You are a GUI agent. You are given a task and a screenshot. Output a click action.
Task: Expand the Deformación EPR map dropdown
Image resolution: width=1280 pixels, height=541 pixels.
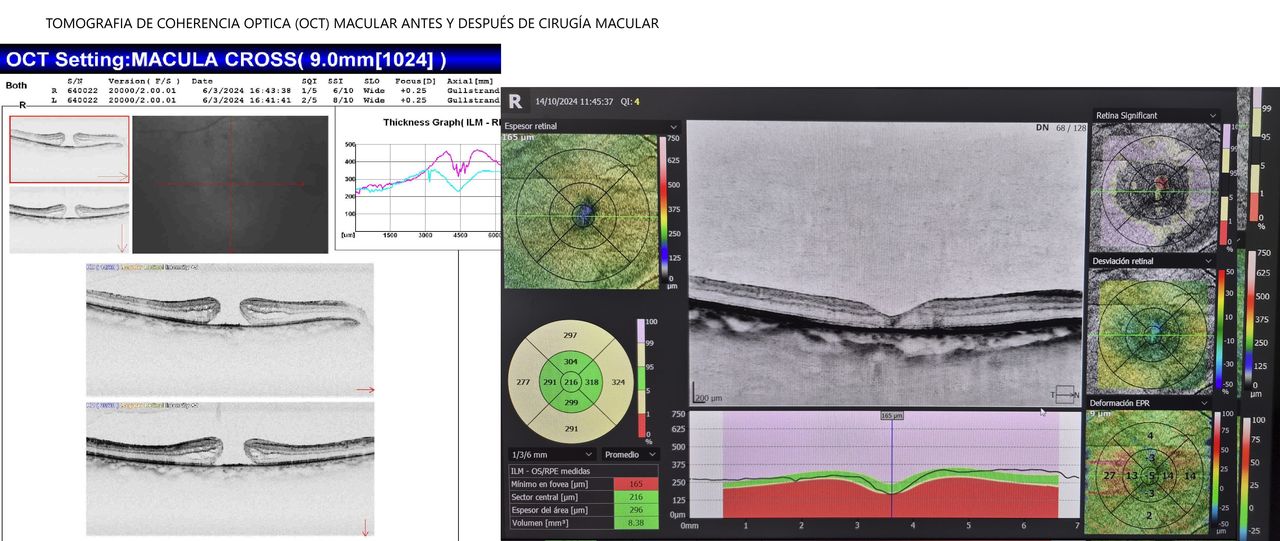(x=1213, y=403)
